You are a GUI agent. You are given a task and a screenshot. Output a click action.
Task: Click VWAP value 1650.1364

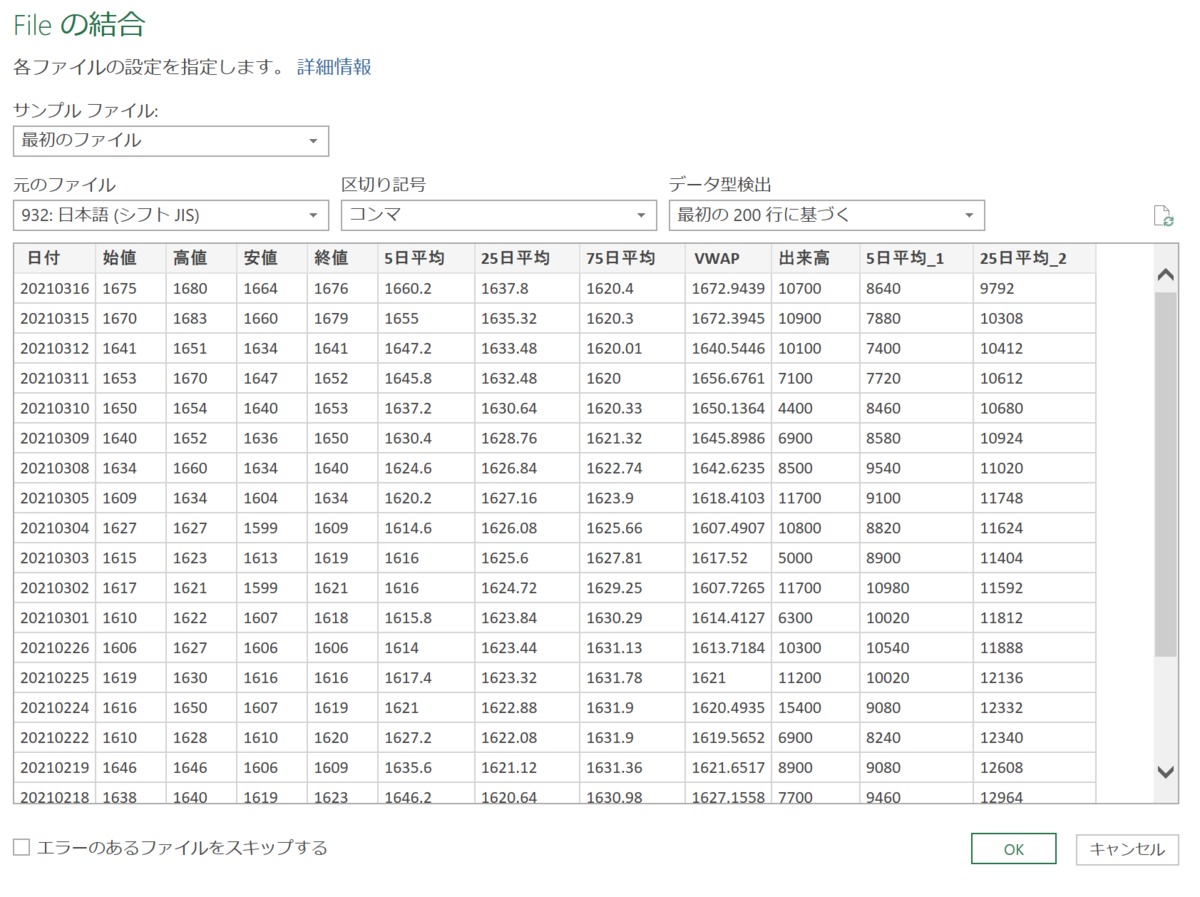pos(729,408)
